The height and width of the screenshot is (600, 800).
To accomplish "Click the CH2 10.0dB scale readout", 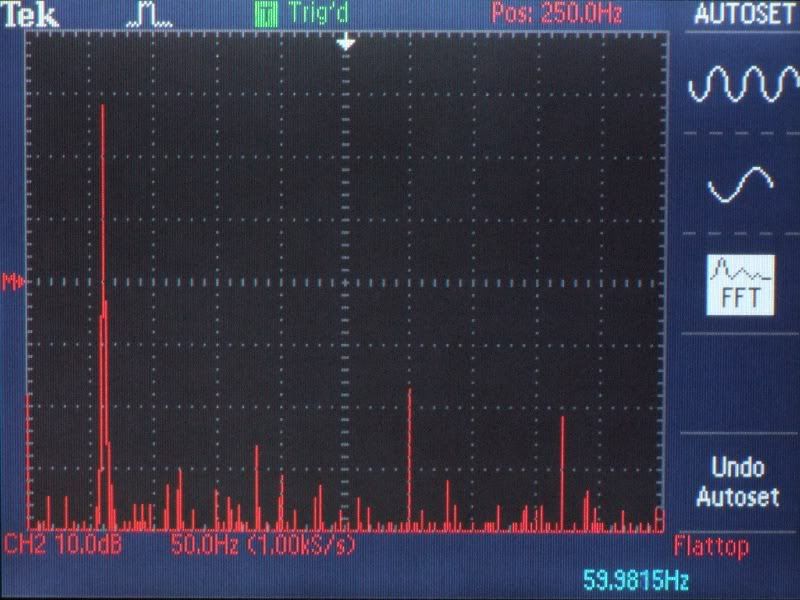I will point(63,545).
